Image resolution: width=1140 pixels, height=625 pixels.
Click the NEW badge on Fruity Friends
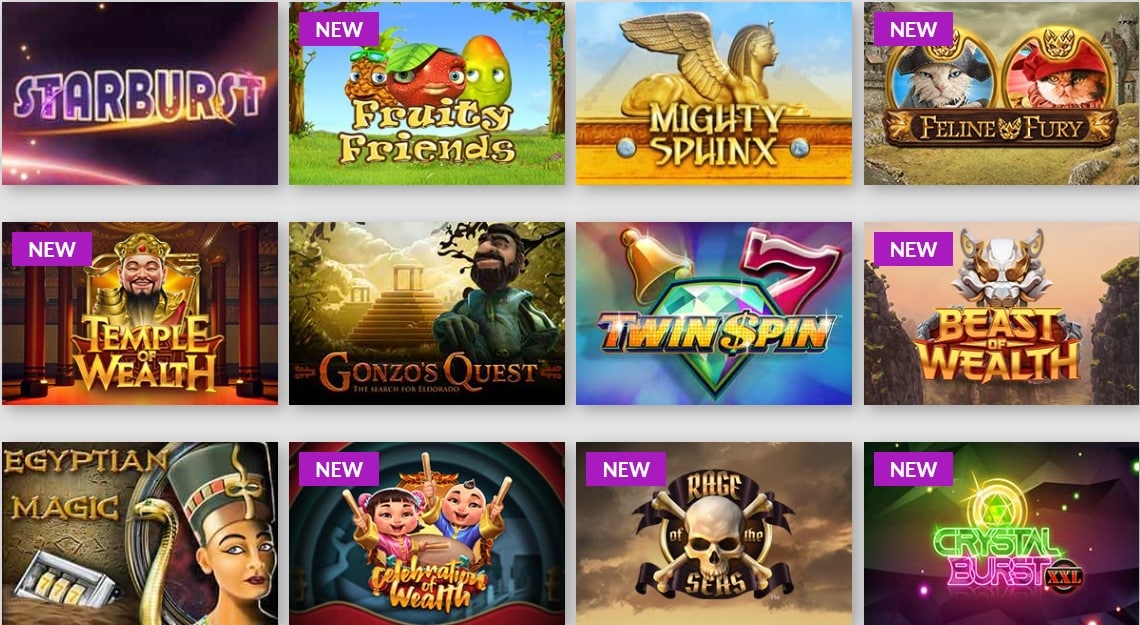(x=339, y=29)
